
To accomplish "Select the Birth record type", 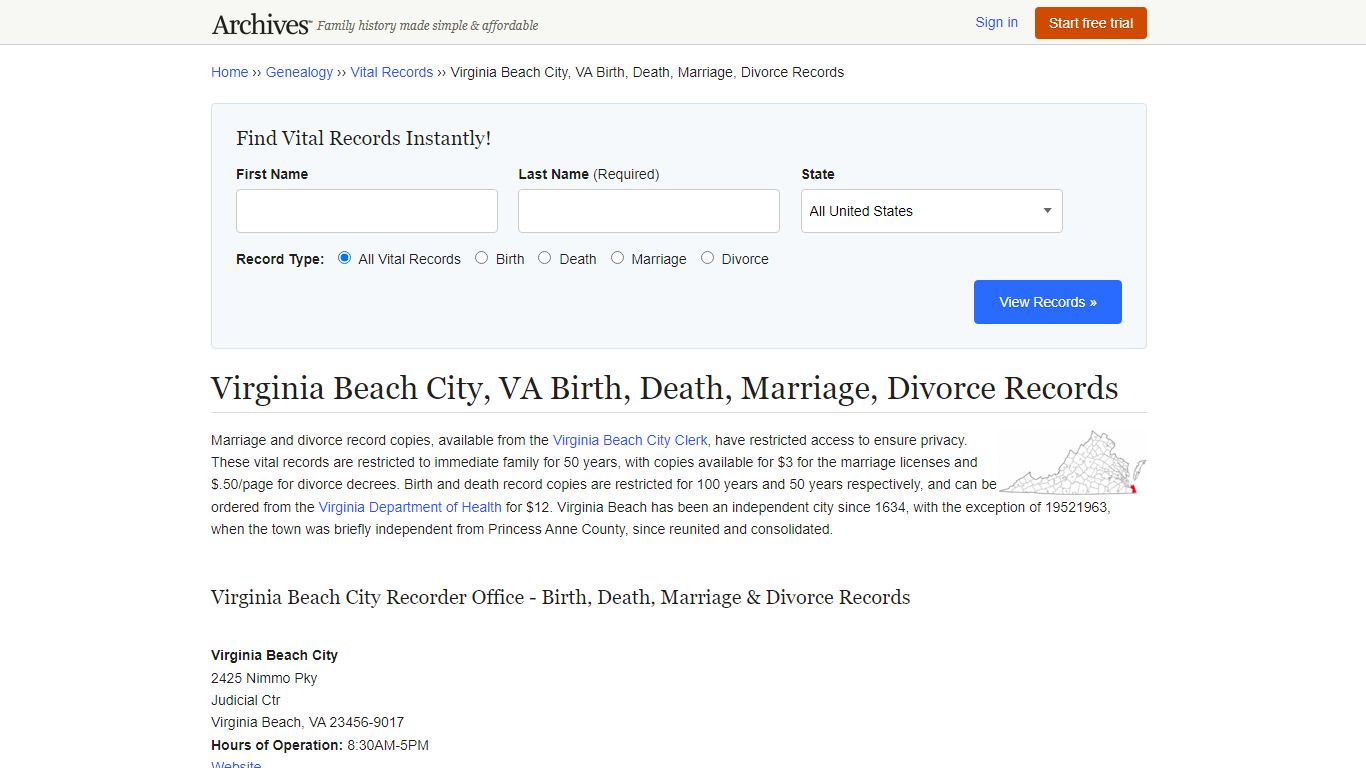I will pos(482,258).
